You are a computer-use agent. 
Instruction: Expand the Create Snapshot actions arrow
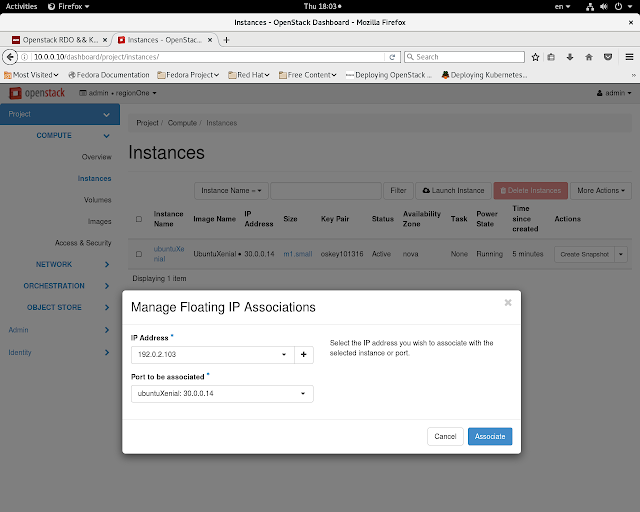coord(621,254)
